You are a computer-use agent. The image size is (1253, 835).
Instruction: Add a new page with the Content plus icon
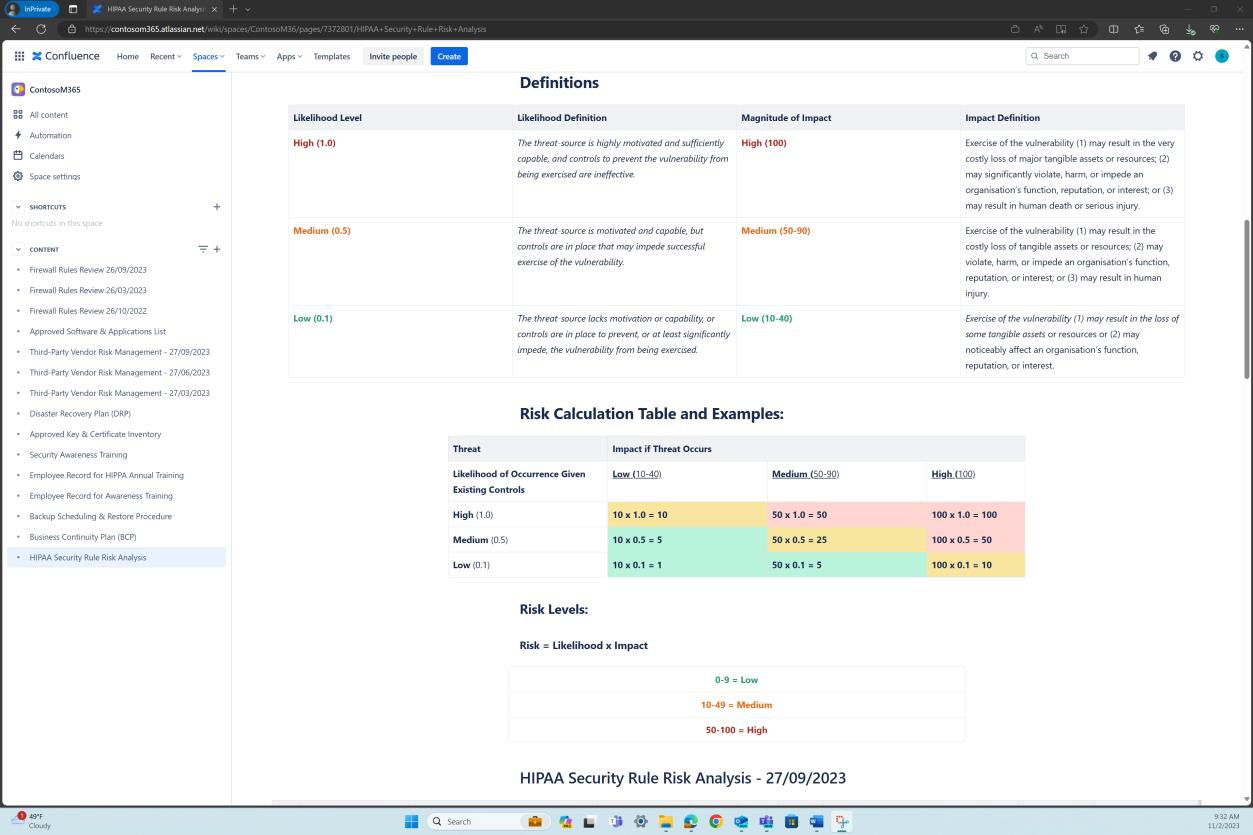[216, 249]
